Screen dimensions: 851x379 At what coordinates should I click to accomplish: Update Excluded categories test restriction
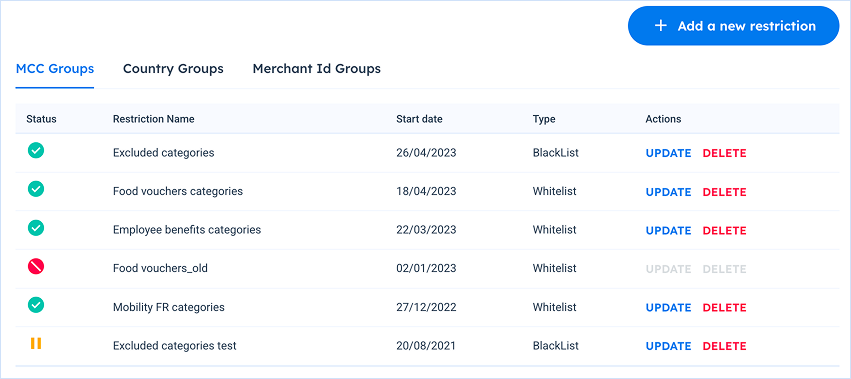(x=668, y=346)
